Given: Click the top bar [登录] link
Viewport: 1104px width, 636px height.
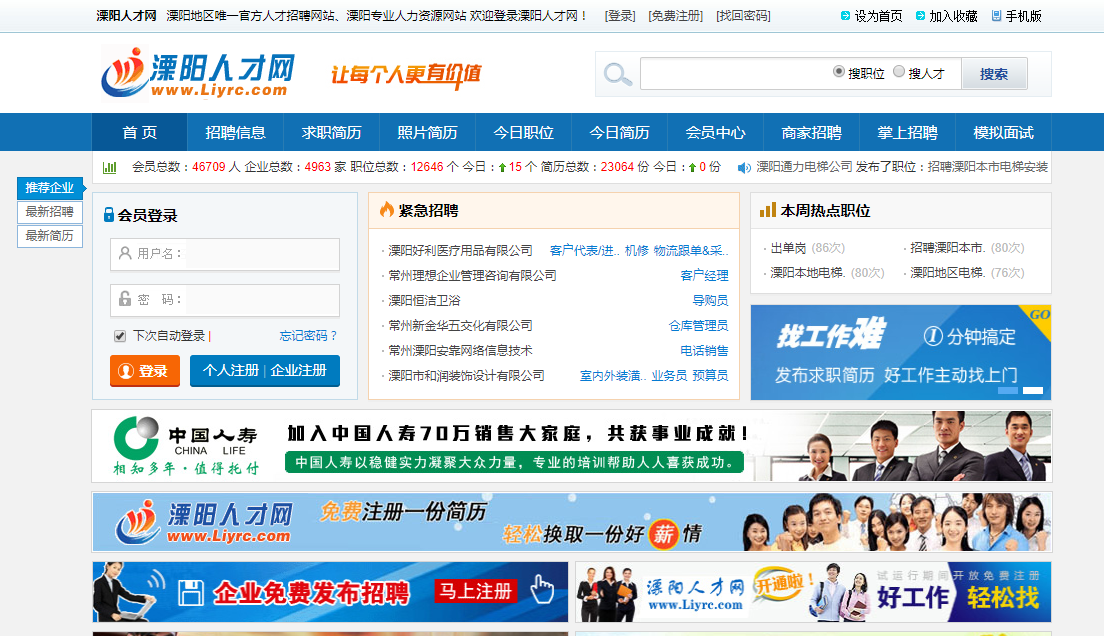Looking at the screenshot, I should pyautogui.click(x=620, y=15).
